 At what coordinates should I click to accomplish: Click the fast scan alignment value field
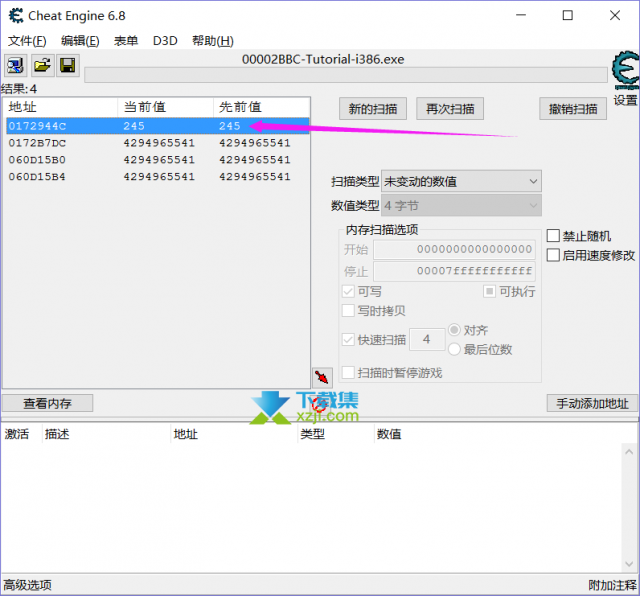[x=427, y=339]
